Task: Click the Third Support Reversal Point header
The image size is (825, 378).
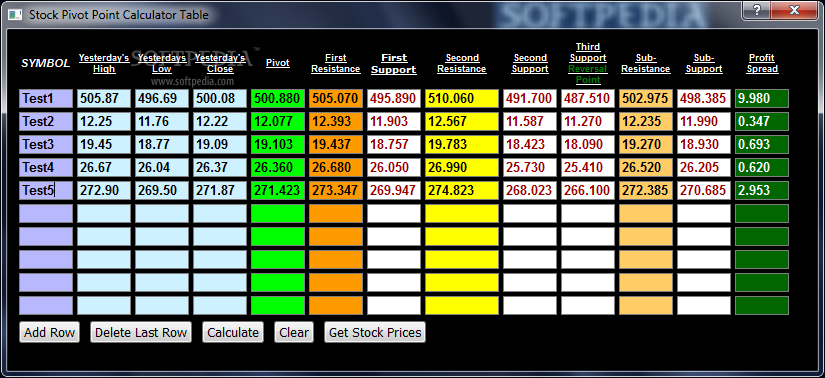Action: point(588,63)
